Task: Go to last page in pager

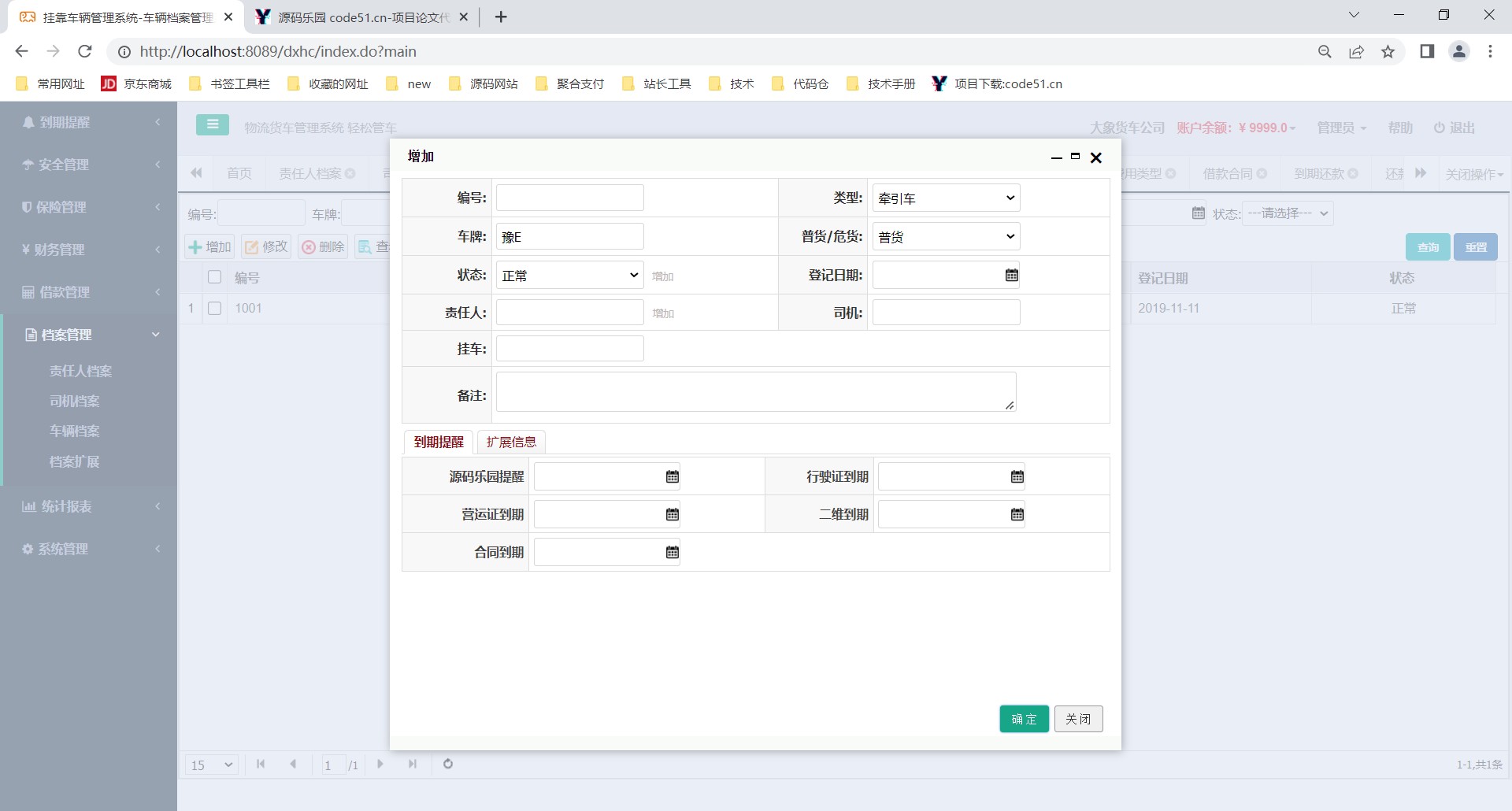Action: [412, 764]
